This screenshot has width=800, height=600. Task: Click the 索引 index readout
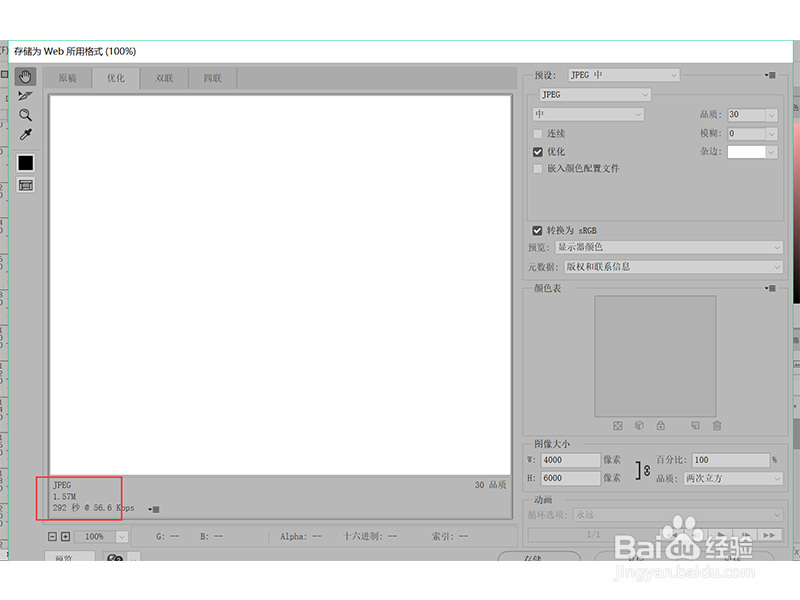[449, 537]
